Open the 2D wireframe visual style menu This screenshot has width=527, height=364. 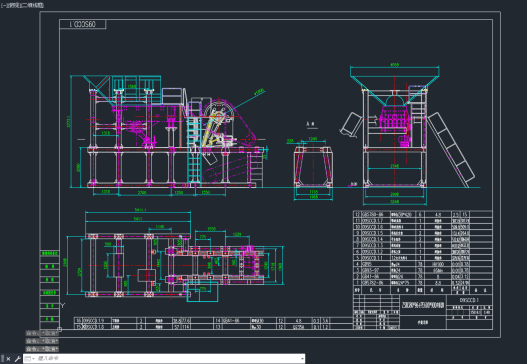coord(30,5)
